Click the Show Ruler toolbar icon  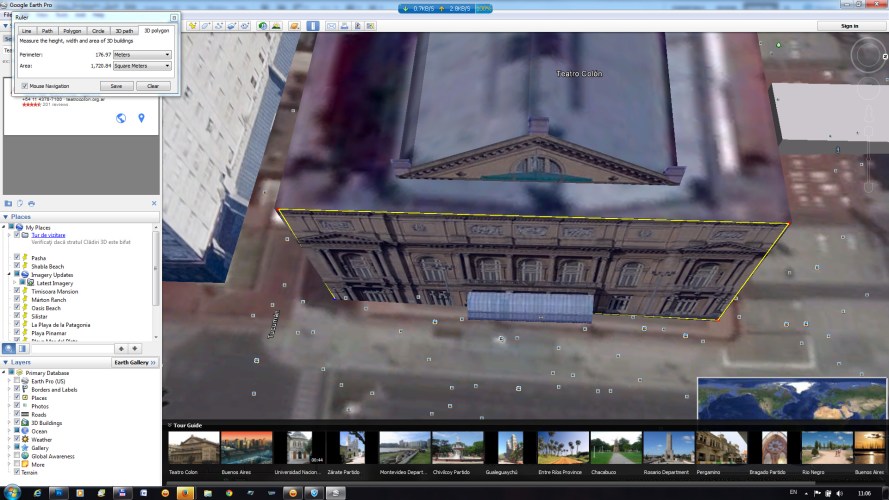click(x=313, y=25)
